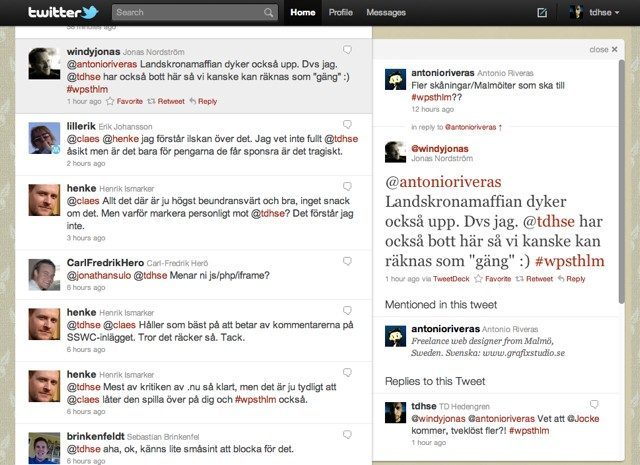Open windyjonas username in timeline
Screen dimensions: 640x465
(x=93, y=52)
